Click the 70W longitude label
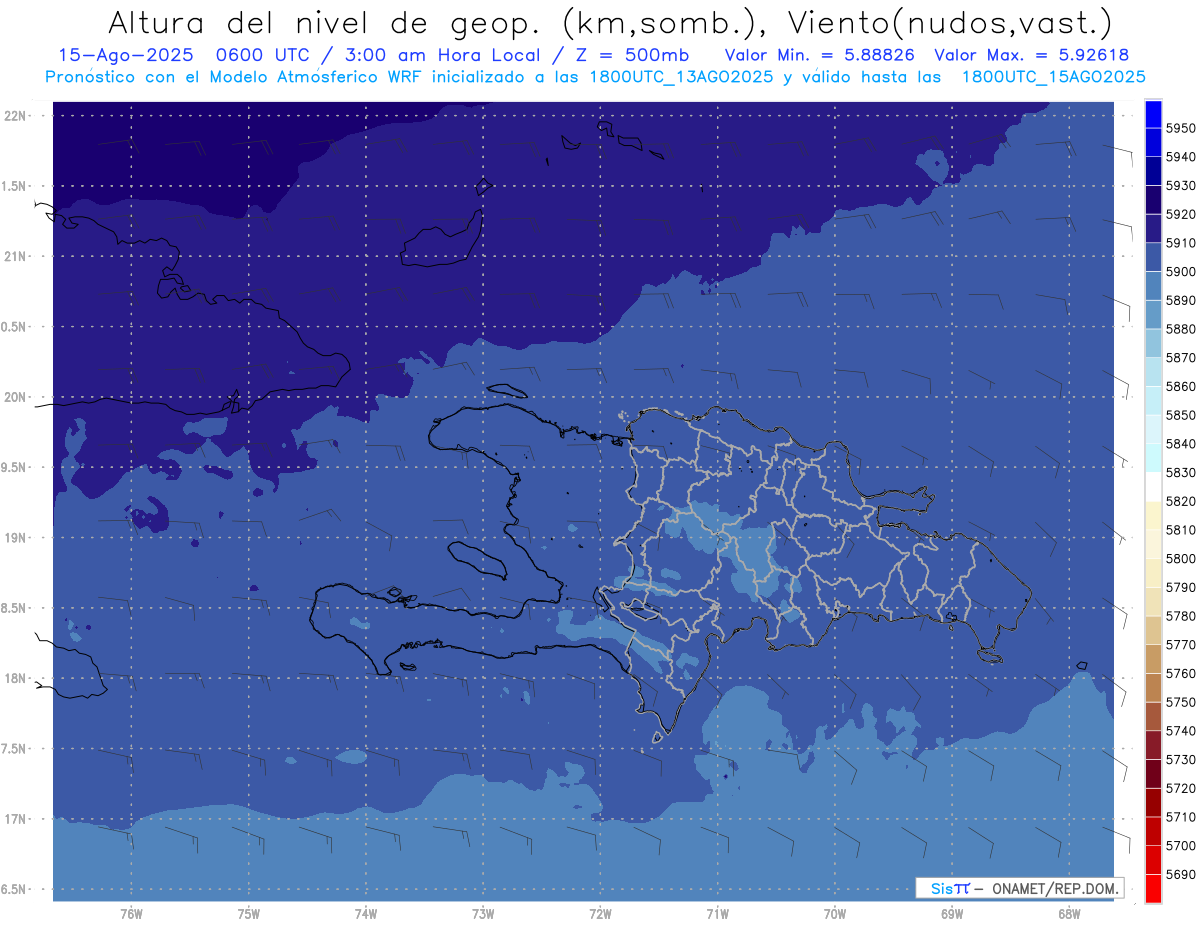This screenshot has width=1200, height=927. 835,914
